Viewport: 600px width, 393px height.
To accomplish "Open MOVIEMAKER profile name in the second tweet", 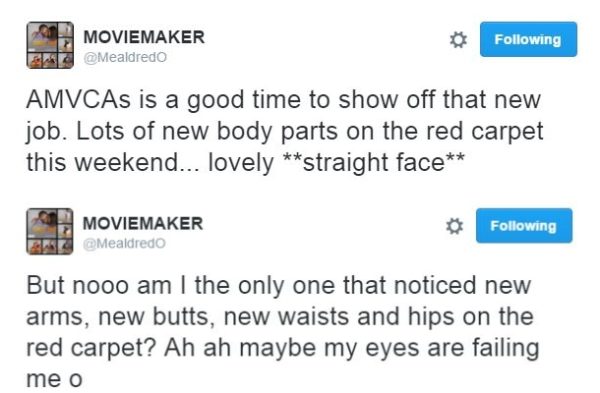I will [x=143, y=223].
